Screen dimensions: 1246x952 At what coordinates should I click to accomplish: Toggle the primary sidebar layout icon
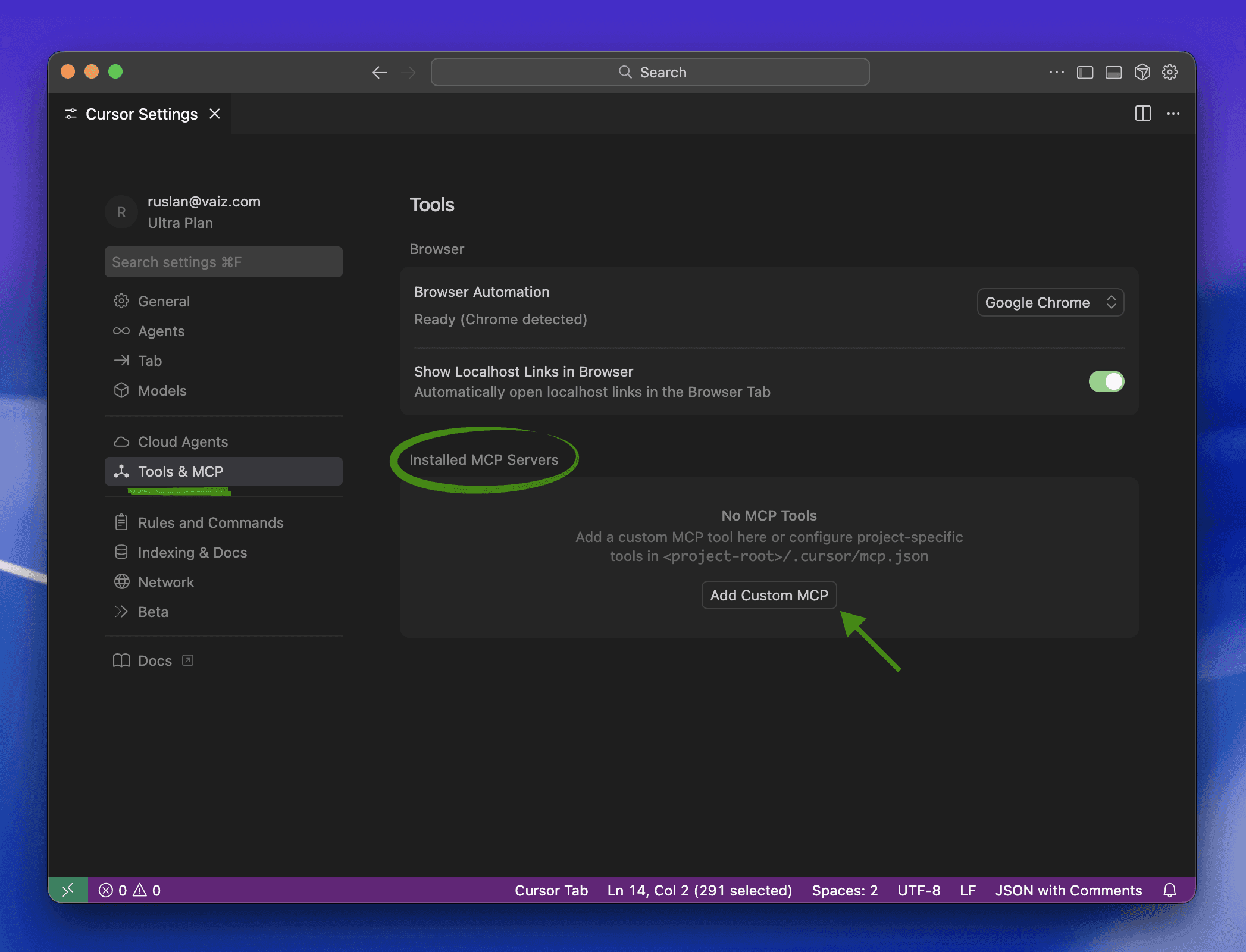[1085, 72]
